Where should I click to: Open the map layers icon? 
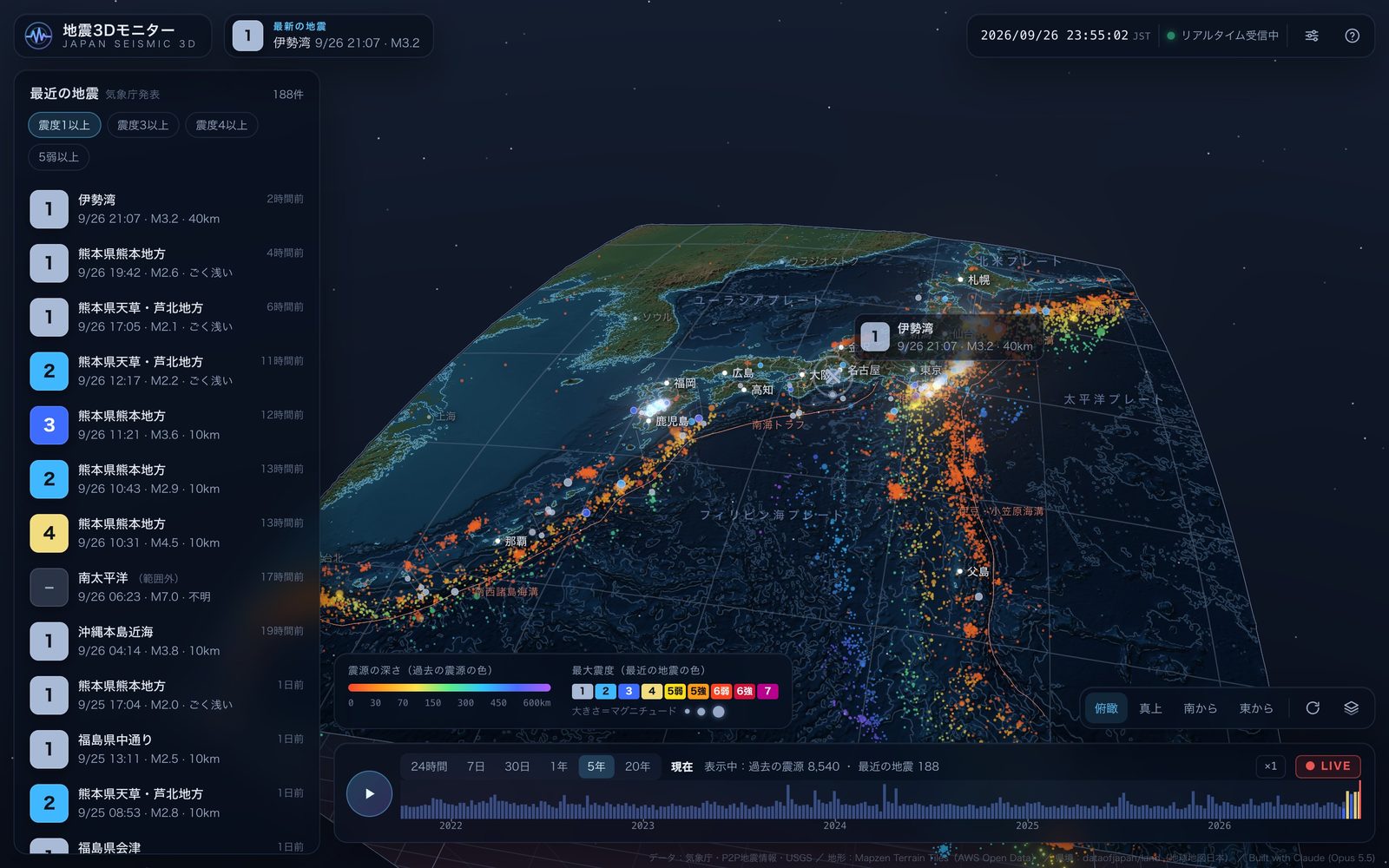[1351, 708]
